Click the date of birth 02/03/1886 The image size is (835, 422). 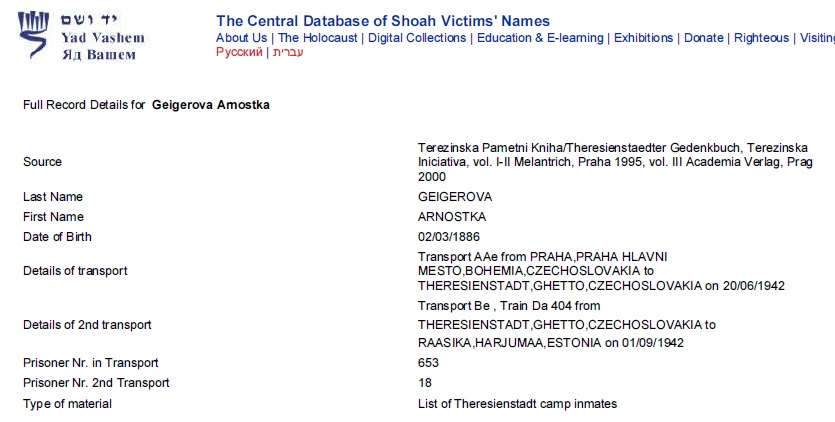[449, 237]
